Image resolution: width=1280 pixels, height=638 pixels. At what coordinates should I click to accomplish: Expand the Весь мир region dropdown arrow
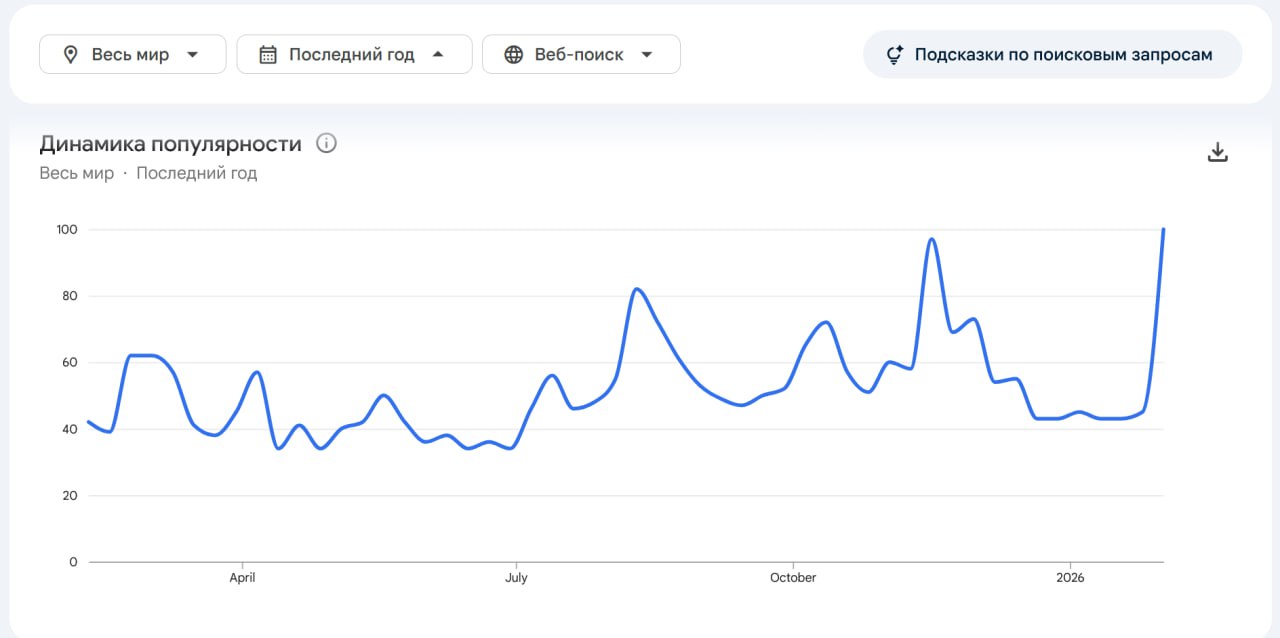click(193, 55)
